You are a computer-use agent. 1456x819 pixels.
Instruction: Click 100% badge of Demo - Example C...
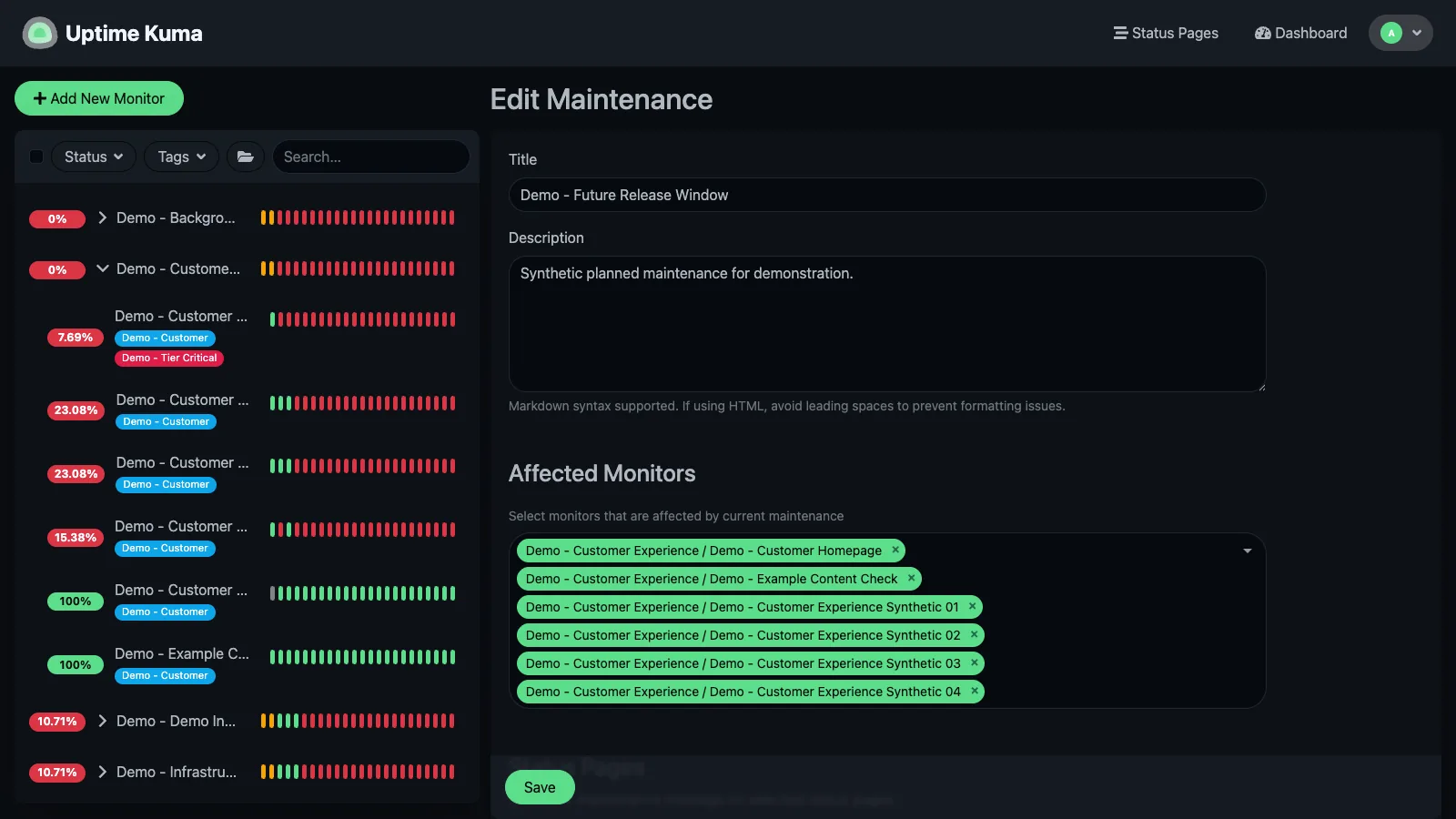click(x=76, y=665)
